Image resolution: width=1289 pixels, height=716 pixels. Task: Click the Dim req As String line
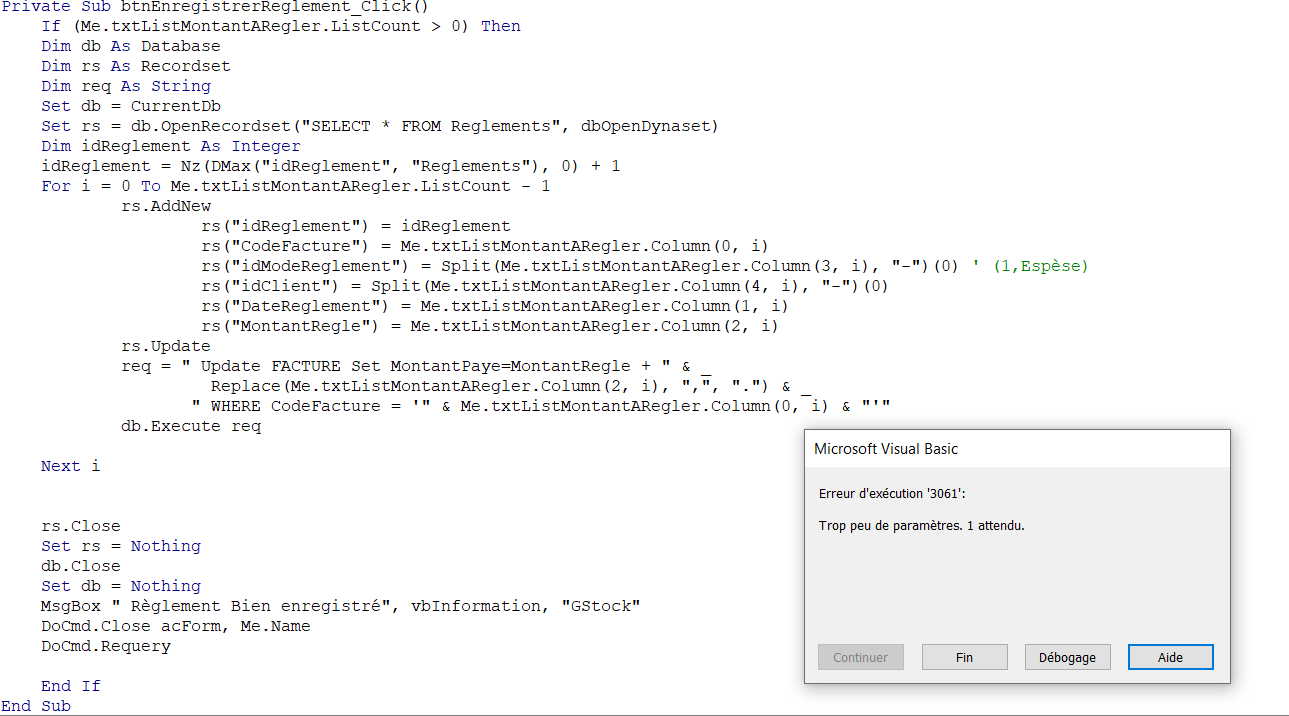[126, 86]
